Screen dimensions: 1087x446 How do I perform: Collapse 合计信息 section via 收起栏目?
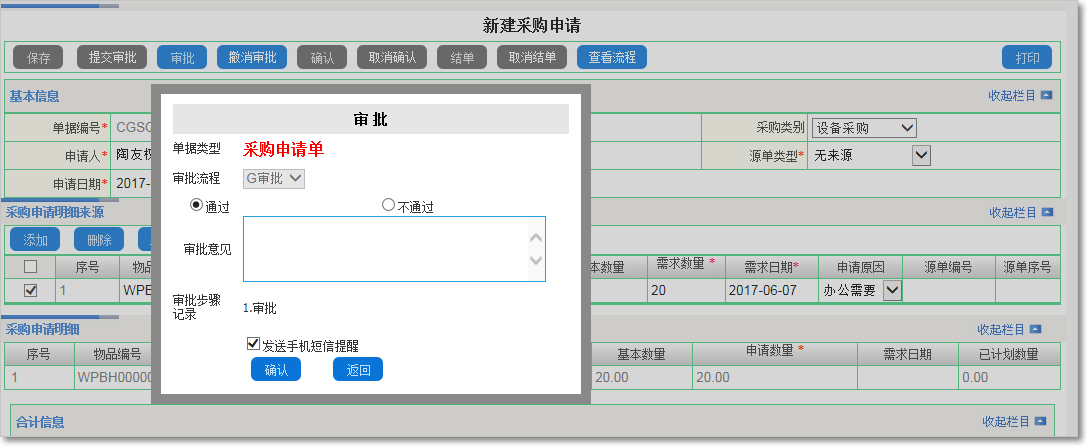[x=1014, y=421]
